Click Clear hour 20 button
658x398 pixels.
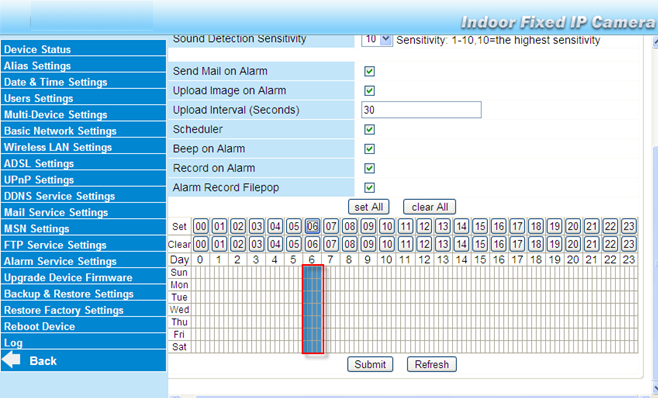(572, 244)
